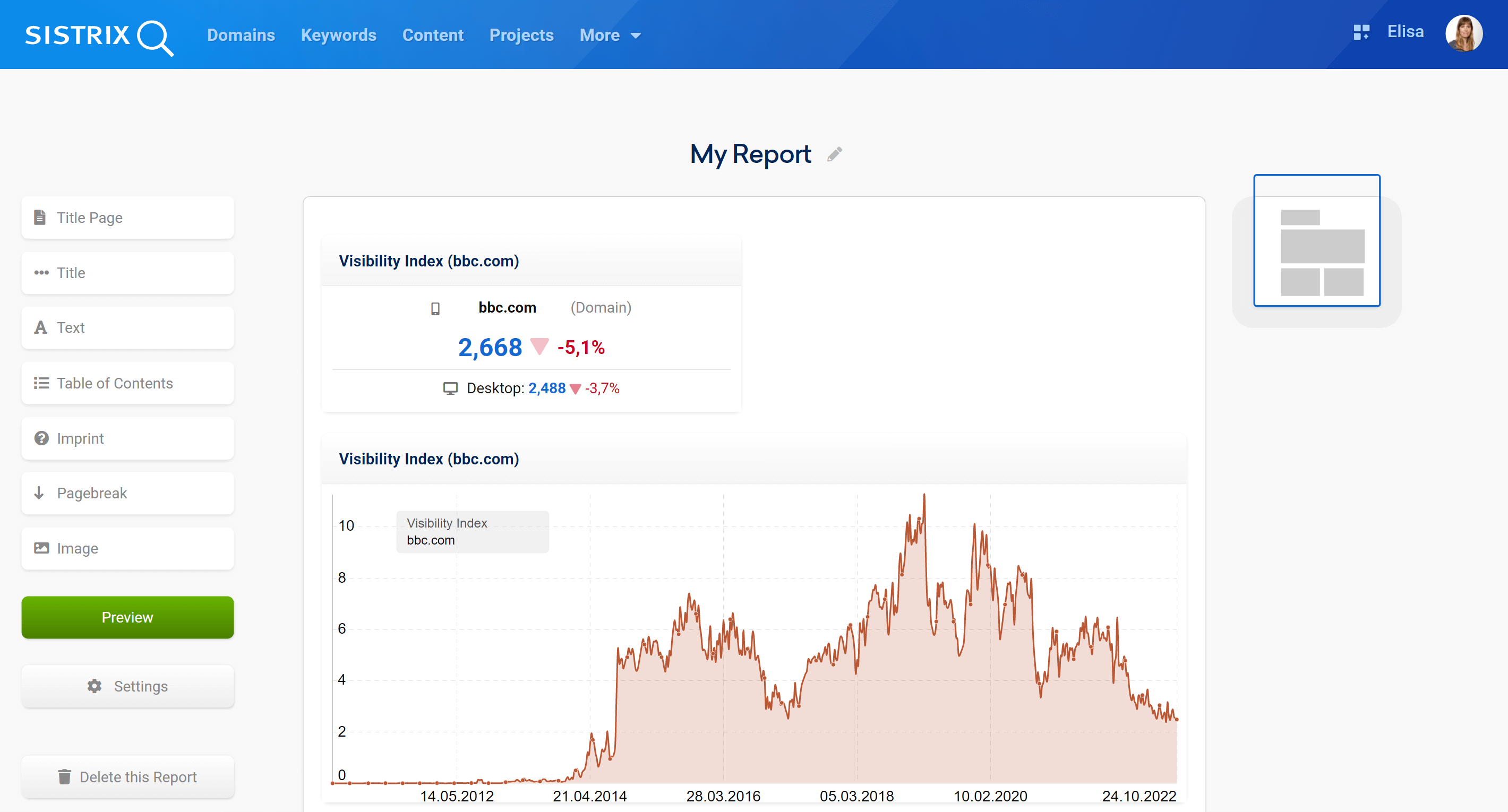The width and height of the screenshot is (1508, 812).
Task: Select the -3,7% desktop change
Action: coord(602,388)
